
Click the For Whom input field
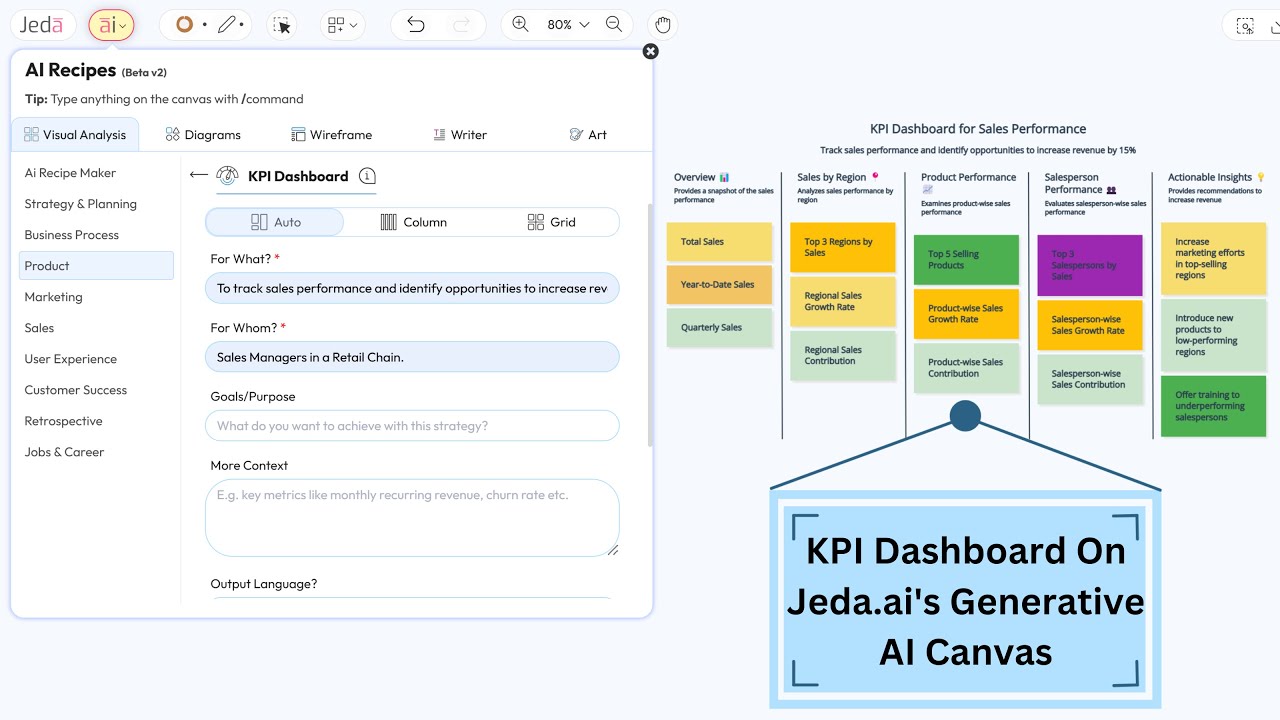[x=412, y=357]
